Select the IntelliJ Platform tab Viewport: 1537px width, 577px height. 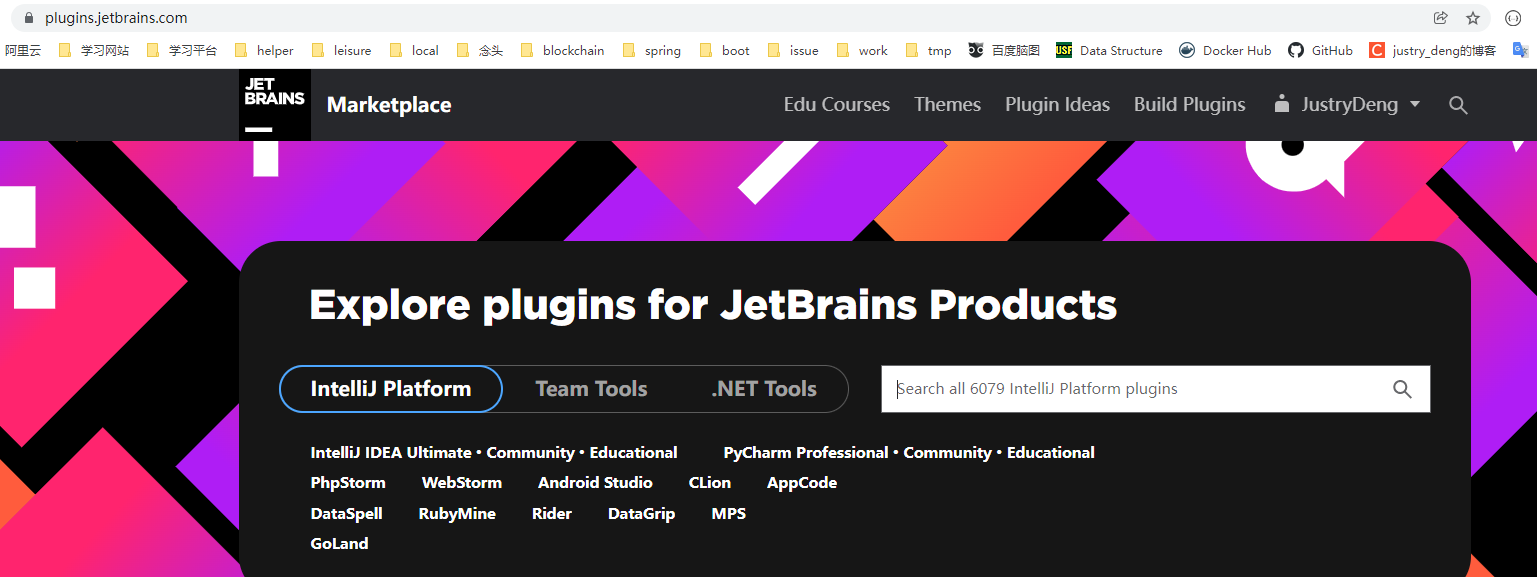(391, 389)
